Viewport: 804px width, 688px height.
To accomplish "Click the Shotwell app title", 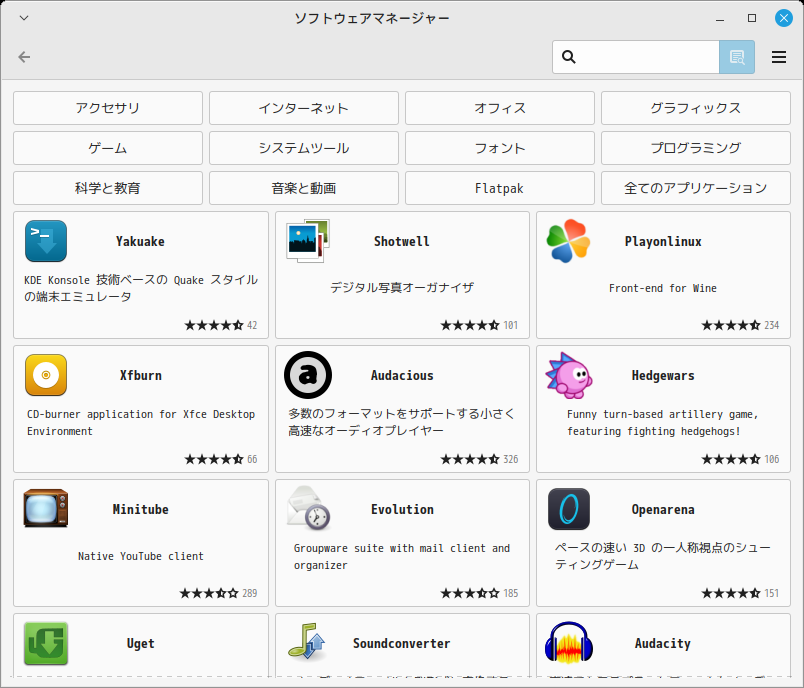I will pyautogui.click(x=401, y=241).
